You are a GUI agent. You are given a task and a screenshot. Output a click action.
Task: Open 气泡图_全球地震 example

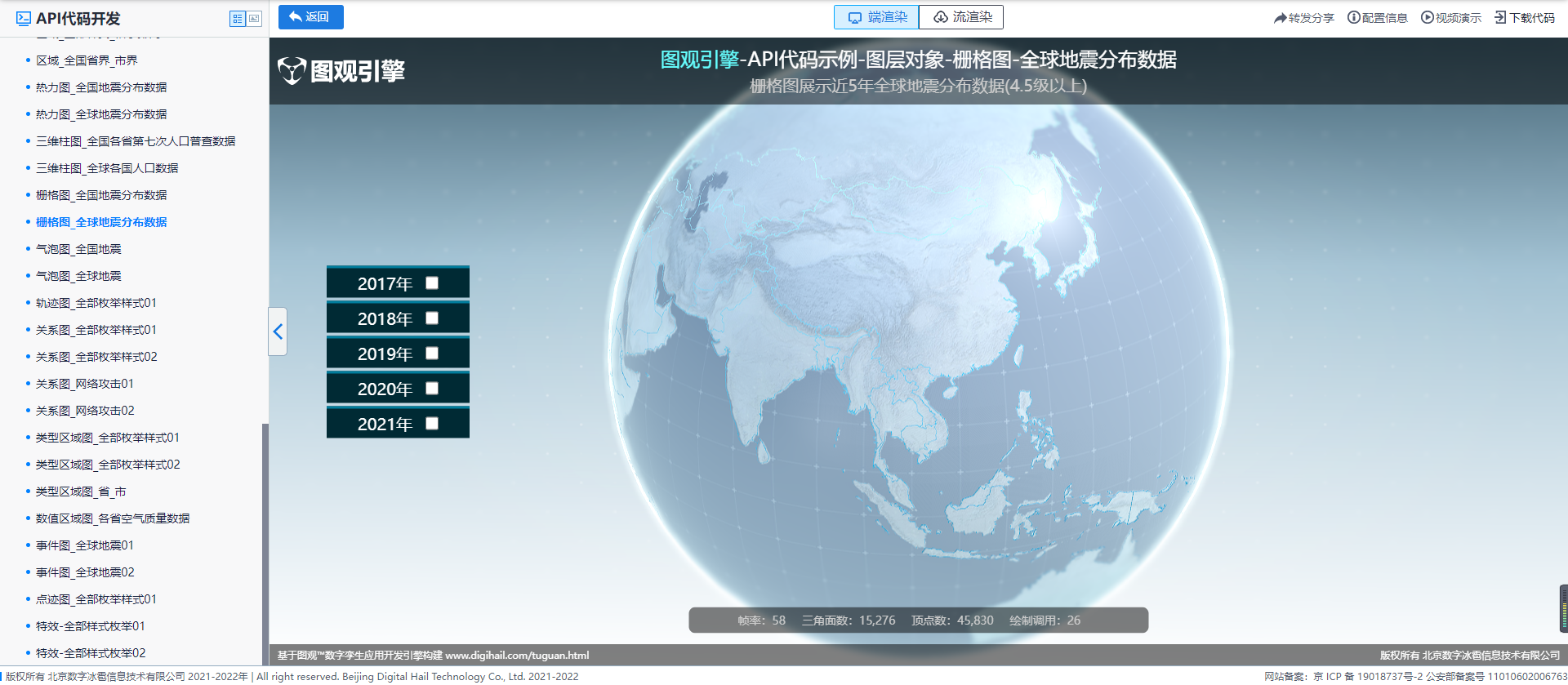coord(78,276)
